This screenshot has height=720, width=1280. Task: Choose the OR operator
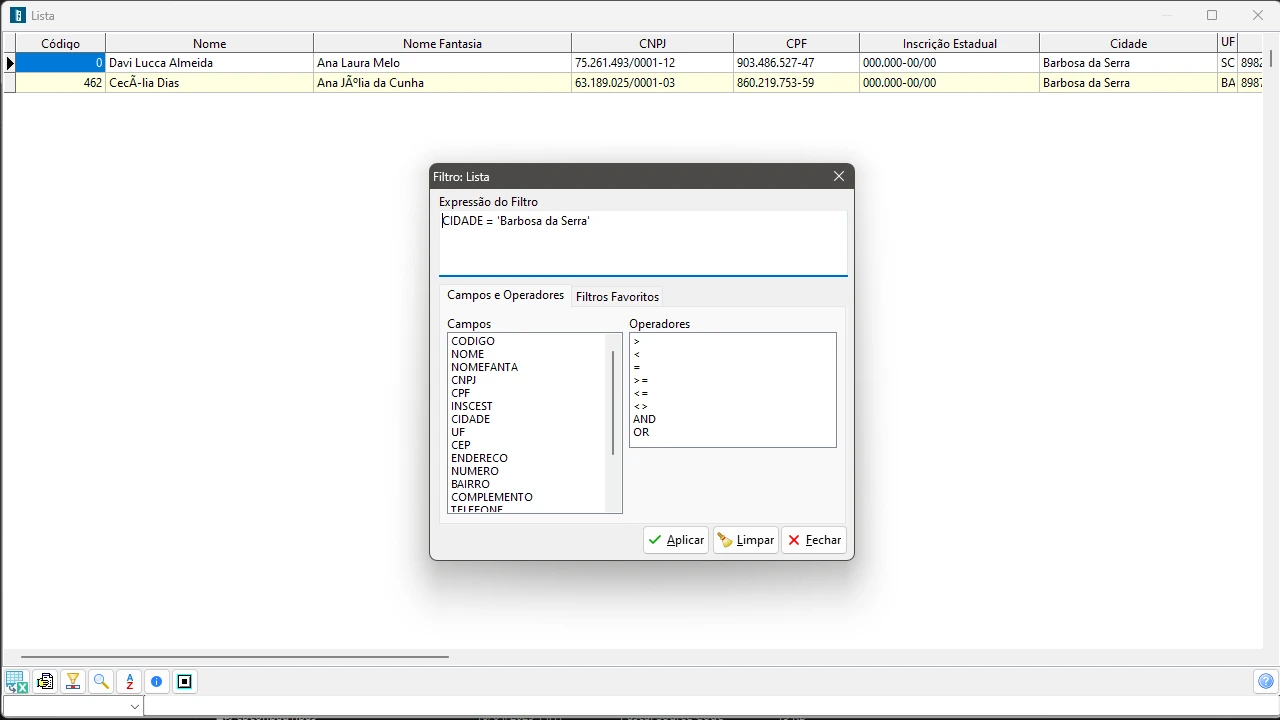point(641,432)
